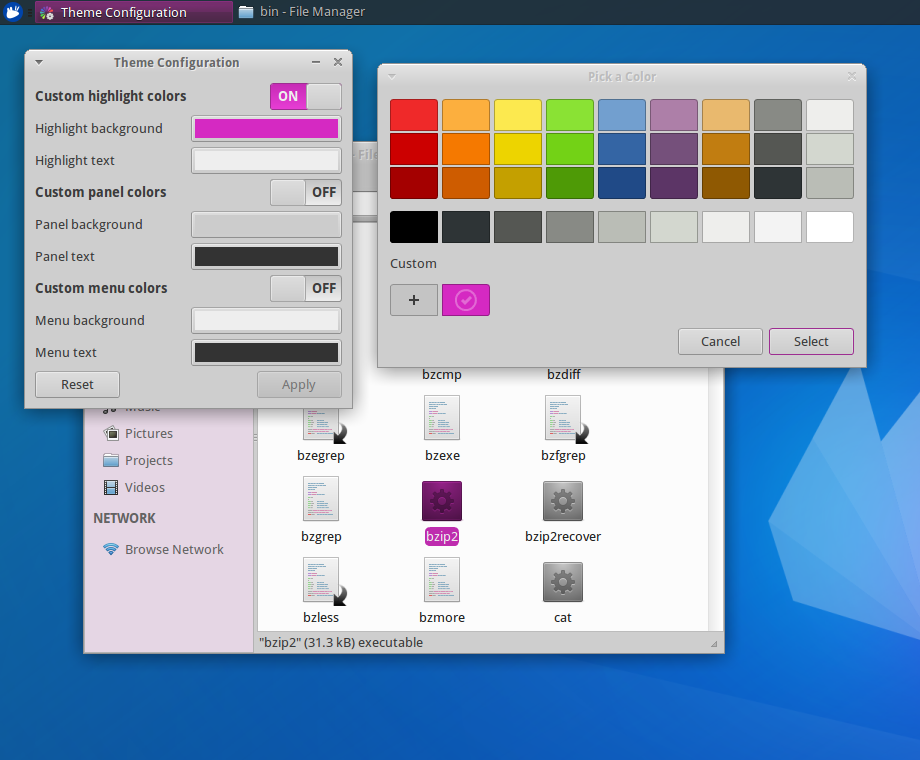
Task: Select the bzexe file icon
Action: (441, 418)
